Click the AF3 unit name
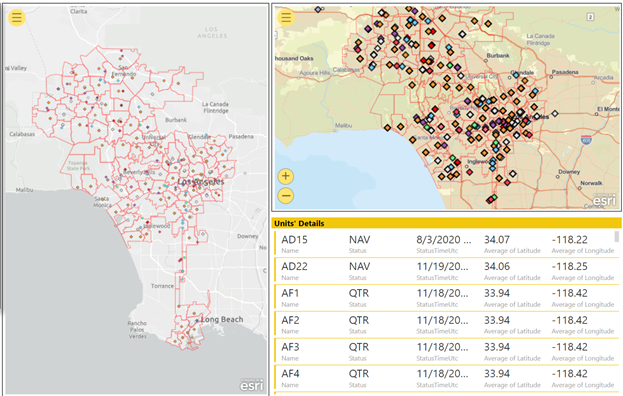The width and height of the screenshot is (623, 396). (x=290, y=347)
